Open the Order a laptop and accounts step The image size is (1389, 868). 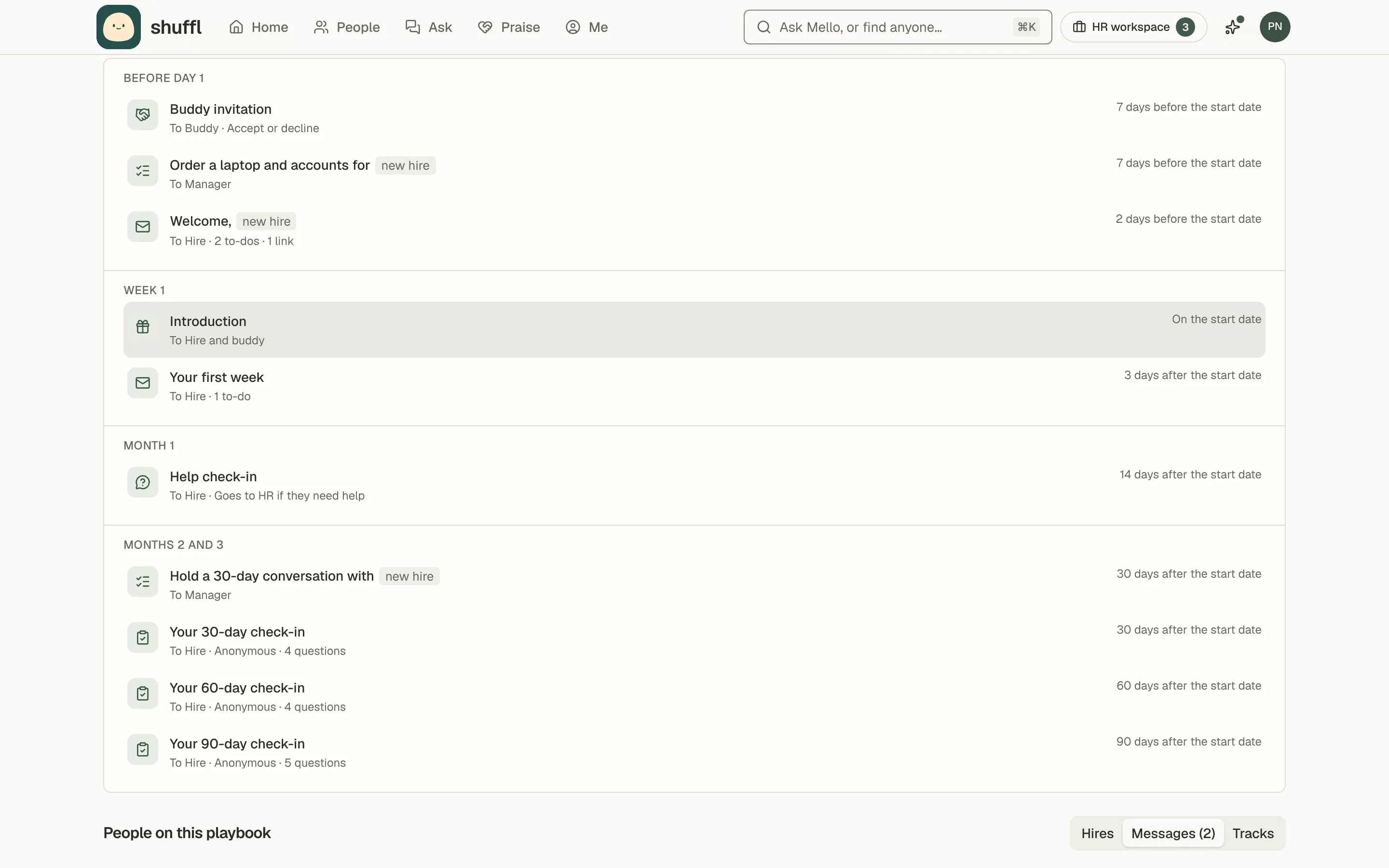(x=694, y=174)
